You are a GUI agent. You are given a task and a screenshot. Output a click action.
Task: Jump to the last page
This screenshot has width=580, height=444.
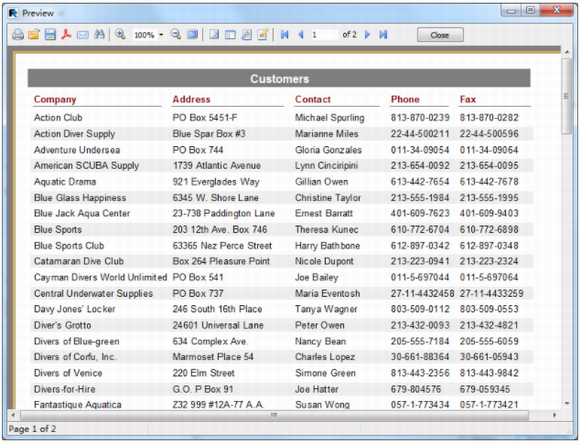pyautogui.click(x=383, y=35)
